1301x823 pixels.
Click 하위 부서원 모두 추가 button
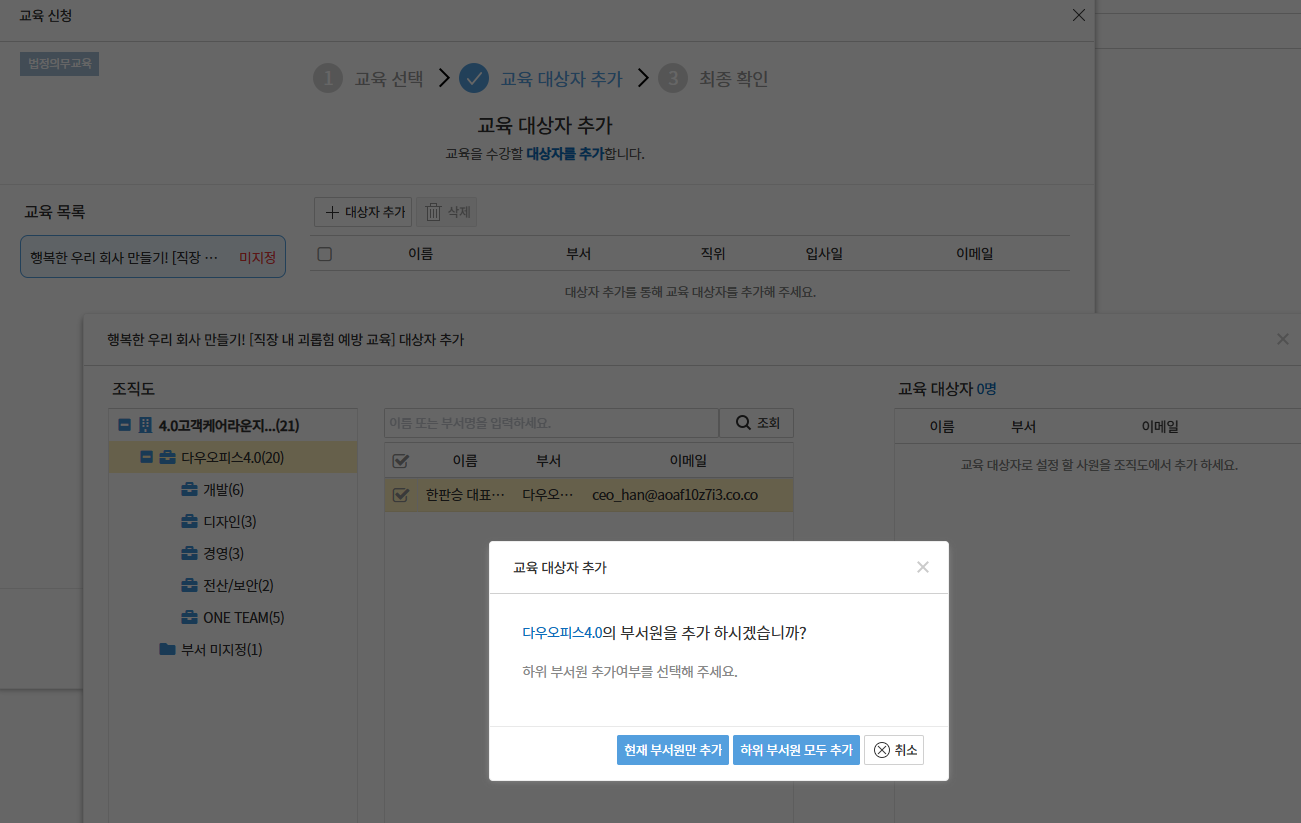click(796, 750)
